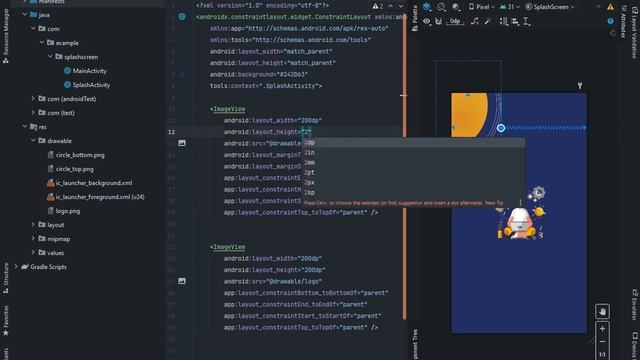Collapse the example package folder

coord(42,42)
